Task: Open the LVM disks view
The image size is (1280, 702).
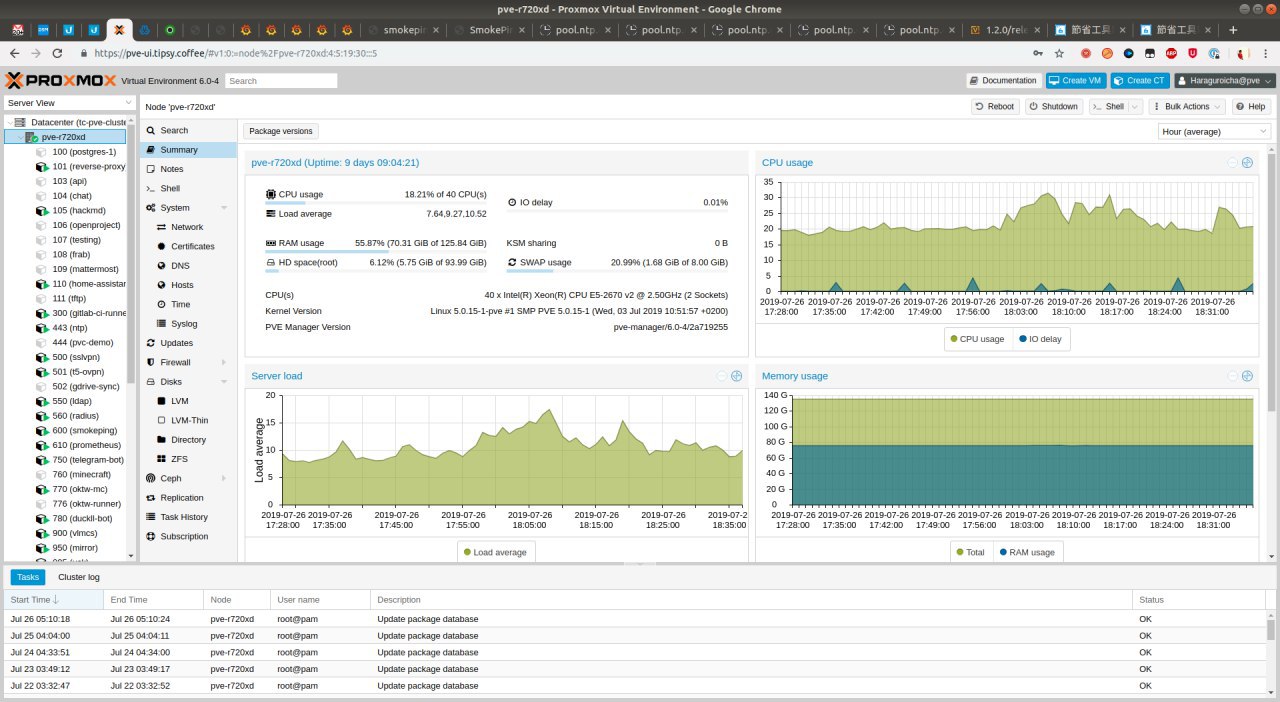Action: 188,401
